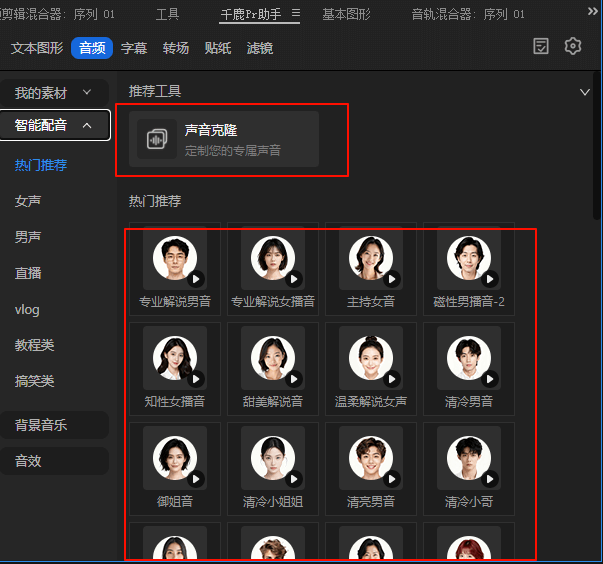Switch to the 音频 tab

[92, 48]
